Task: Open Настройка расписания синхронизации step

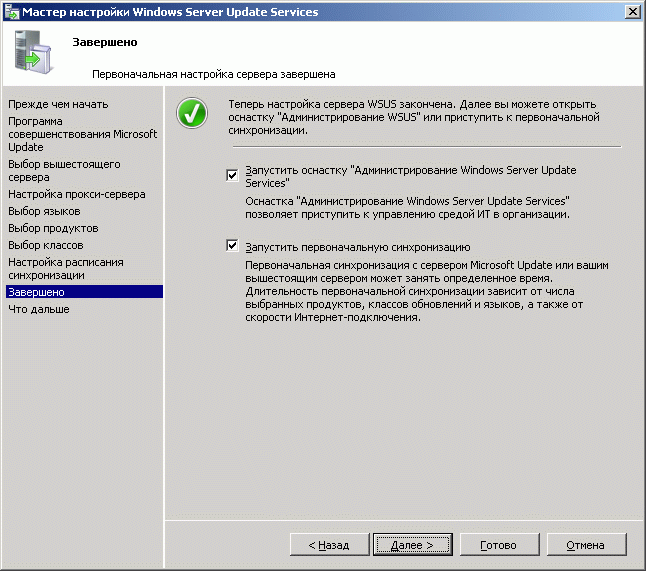Action: (x=66, y=269)
